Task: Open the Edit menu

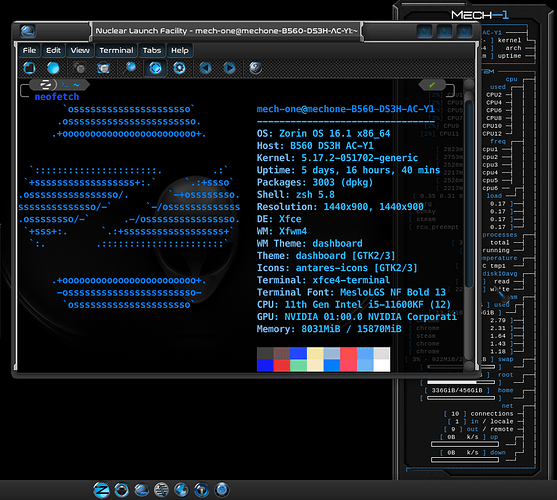Action: point(53,50)
